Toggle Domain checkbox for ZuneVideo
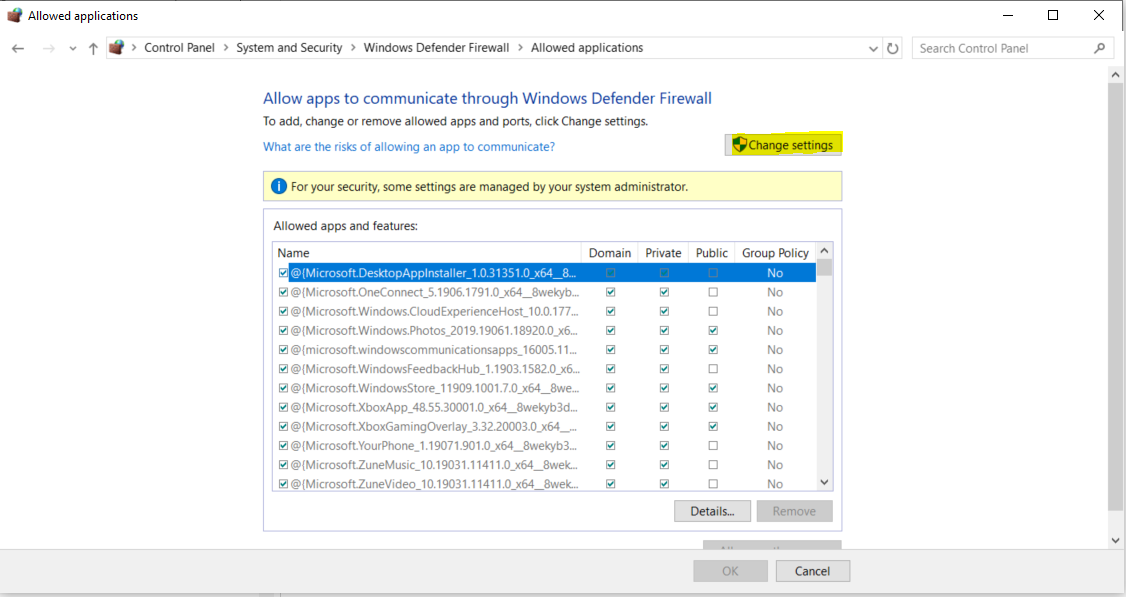The height and width of the screenshot is (597, 1126). click(610, 484)
